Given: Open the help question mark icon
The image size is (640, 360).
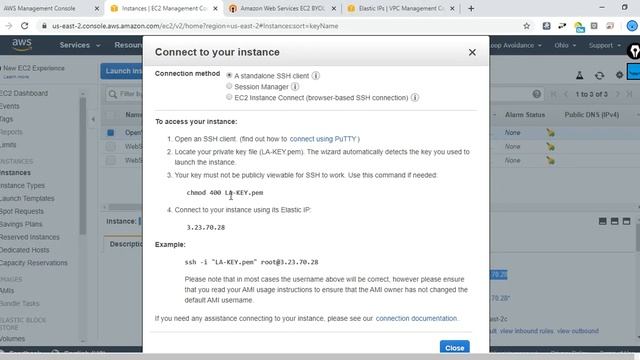Looking at the screenshot, I should (x=536, y=94).
